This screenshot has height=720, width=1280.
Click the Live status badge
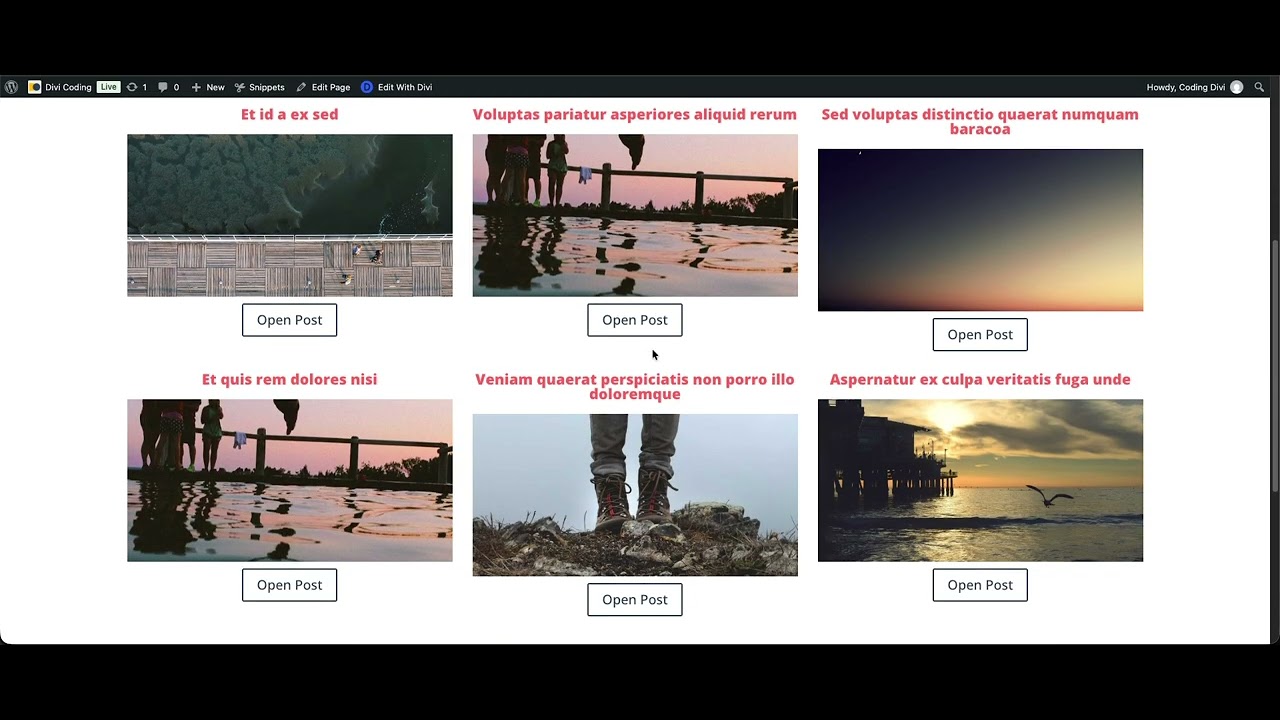(x=108, y=87)
